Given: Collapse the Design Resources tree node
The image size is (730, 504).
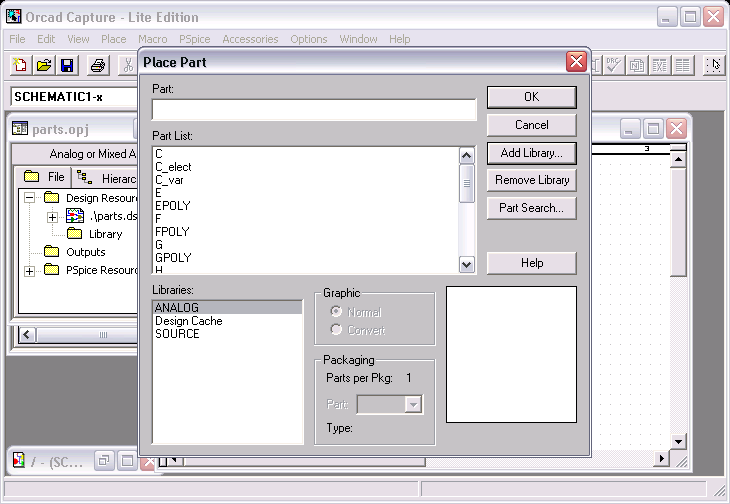Looking at the screenshot, I should 29,198.
